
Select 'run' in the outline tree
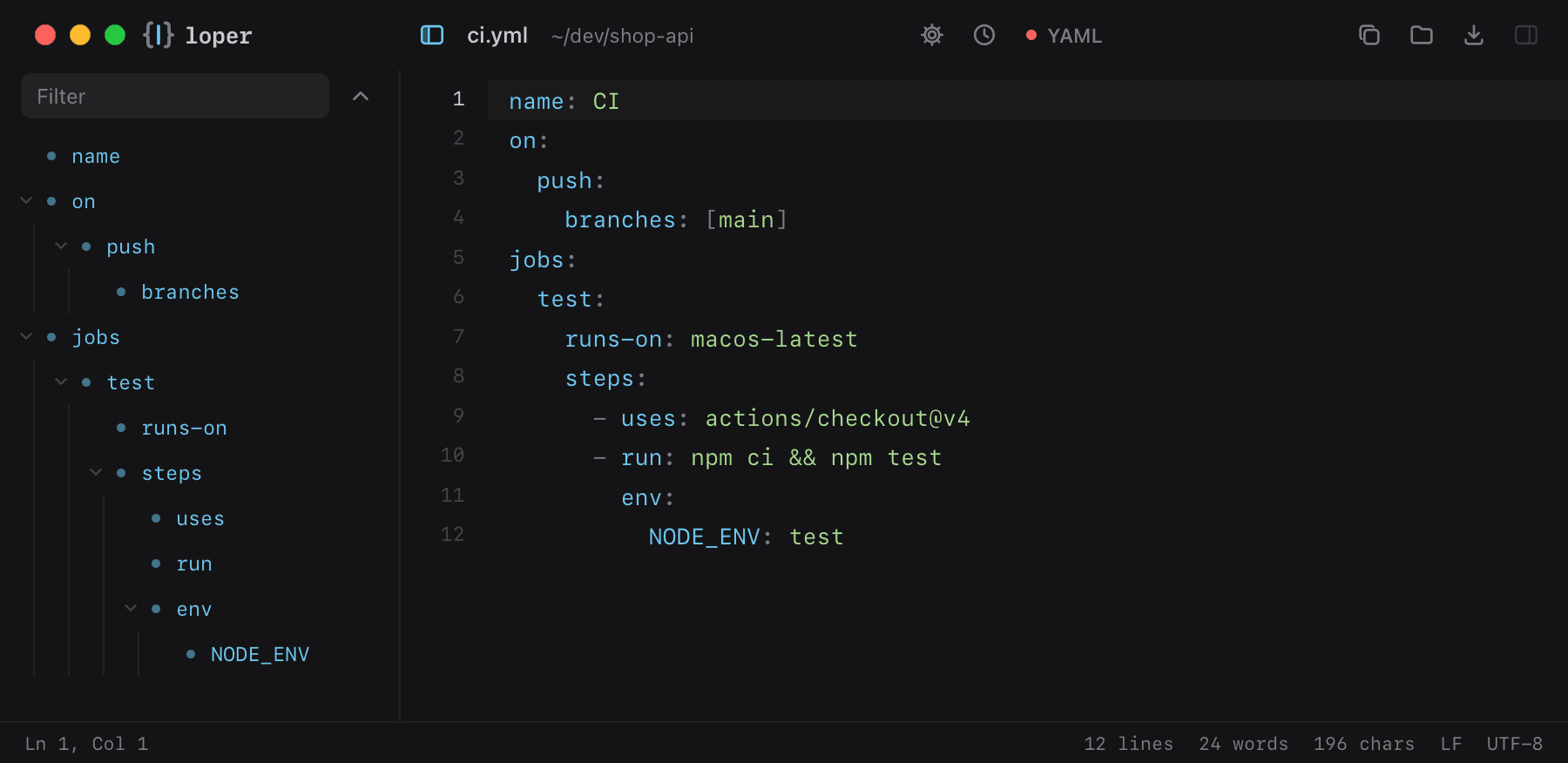[194, 564]
